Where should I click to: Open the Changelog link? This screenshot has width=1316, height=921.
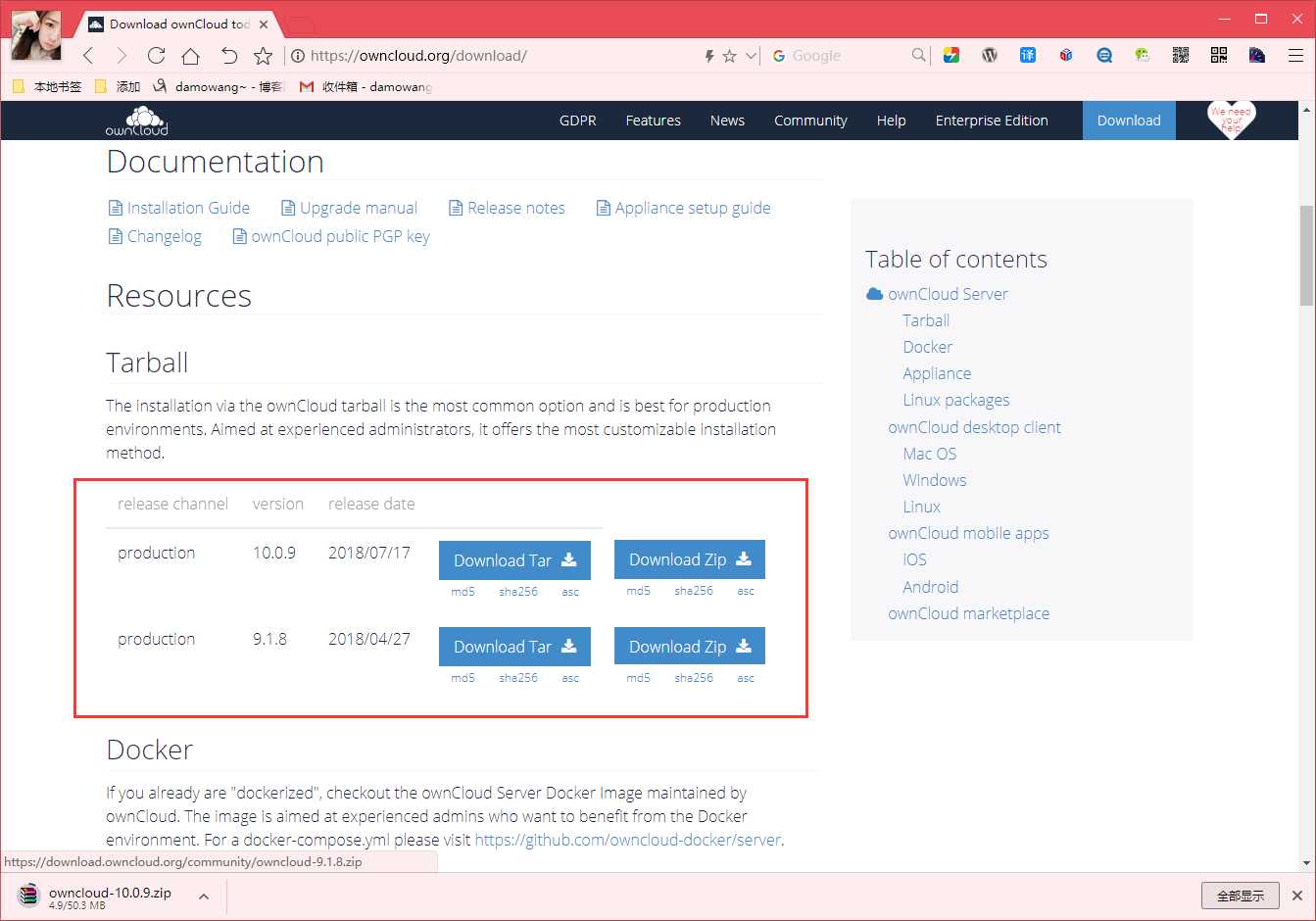click(x=155, y=236)
